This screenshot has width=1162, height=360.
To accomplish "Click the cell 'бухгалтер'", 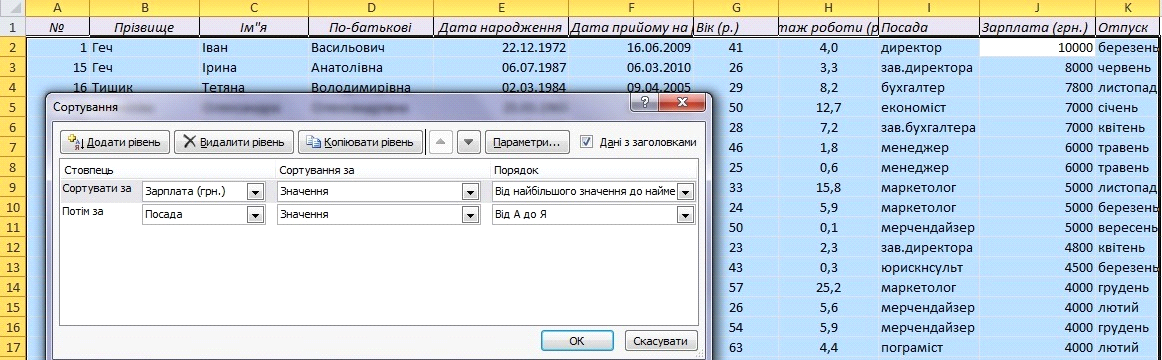I will (x=929, y=87).
